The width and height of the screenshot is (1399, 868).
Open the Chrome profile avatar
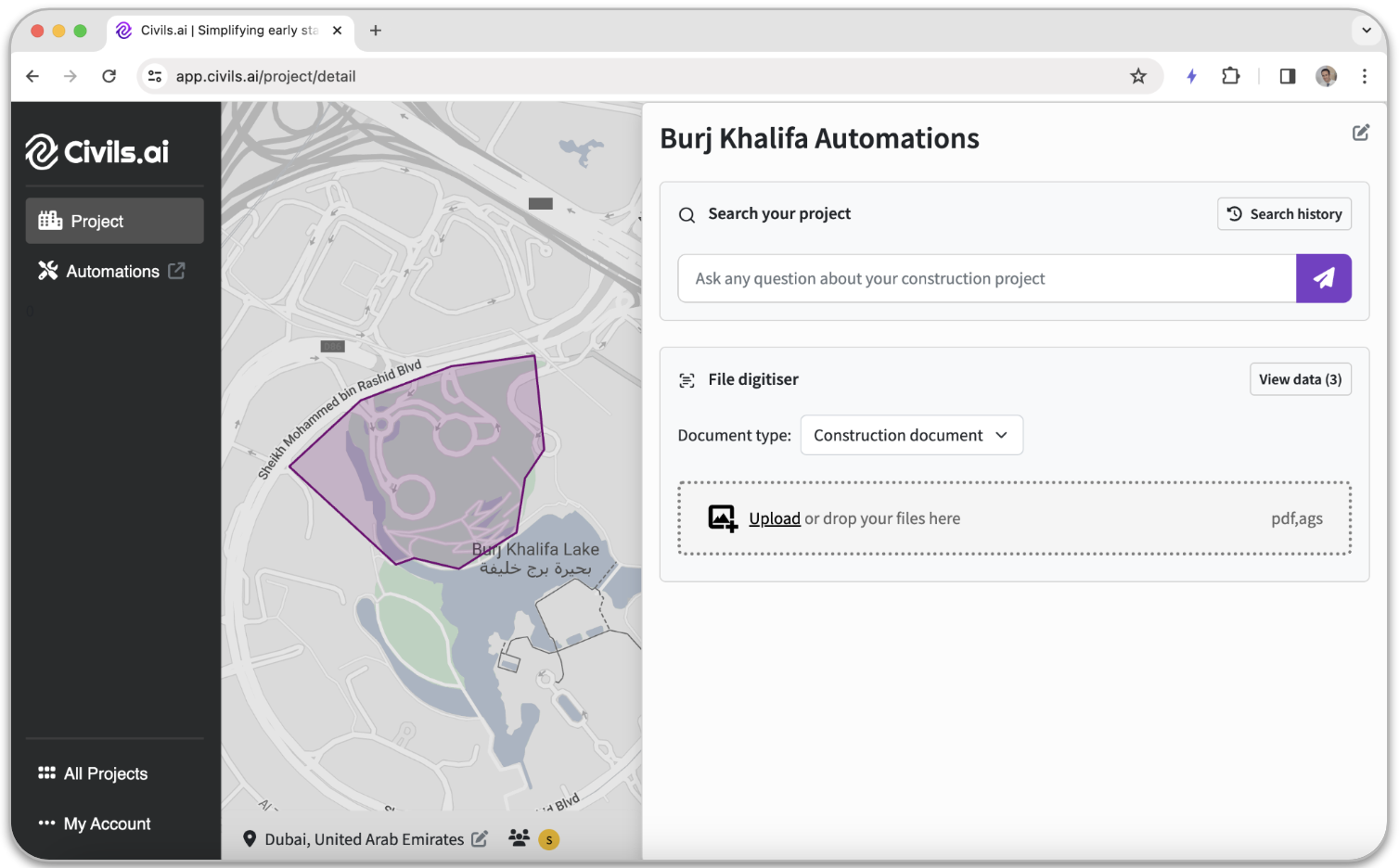pyautogui.click(x=1327, y=76)
